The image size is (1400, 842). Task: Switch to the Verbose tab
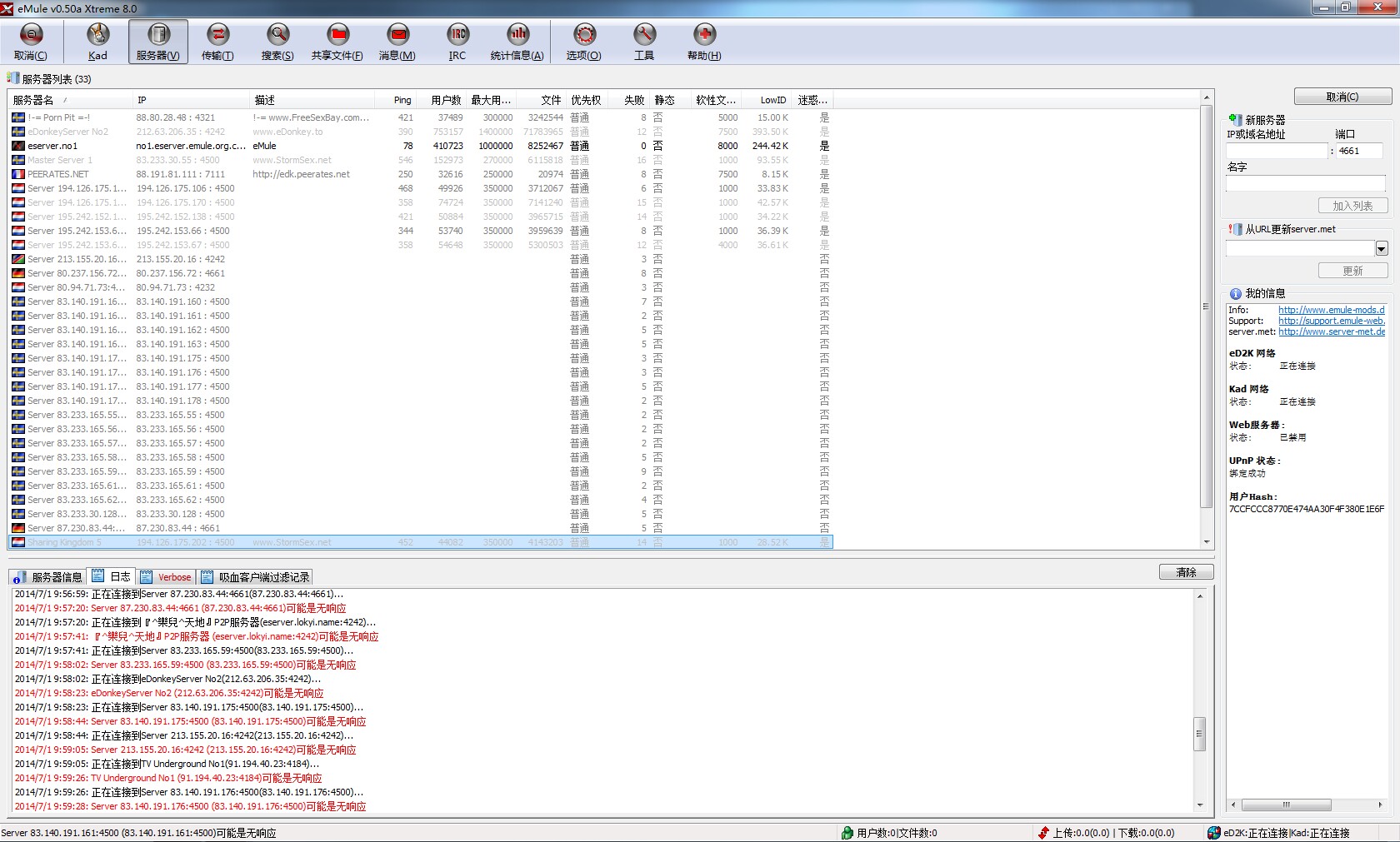166,576
